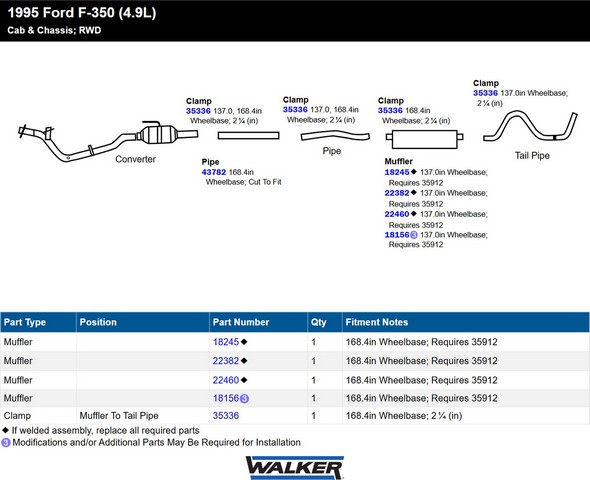Click the Position column header
The image size is (590, 480).
click(98, 322)
